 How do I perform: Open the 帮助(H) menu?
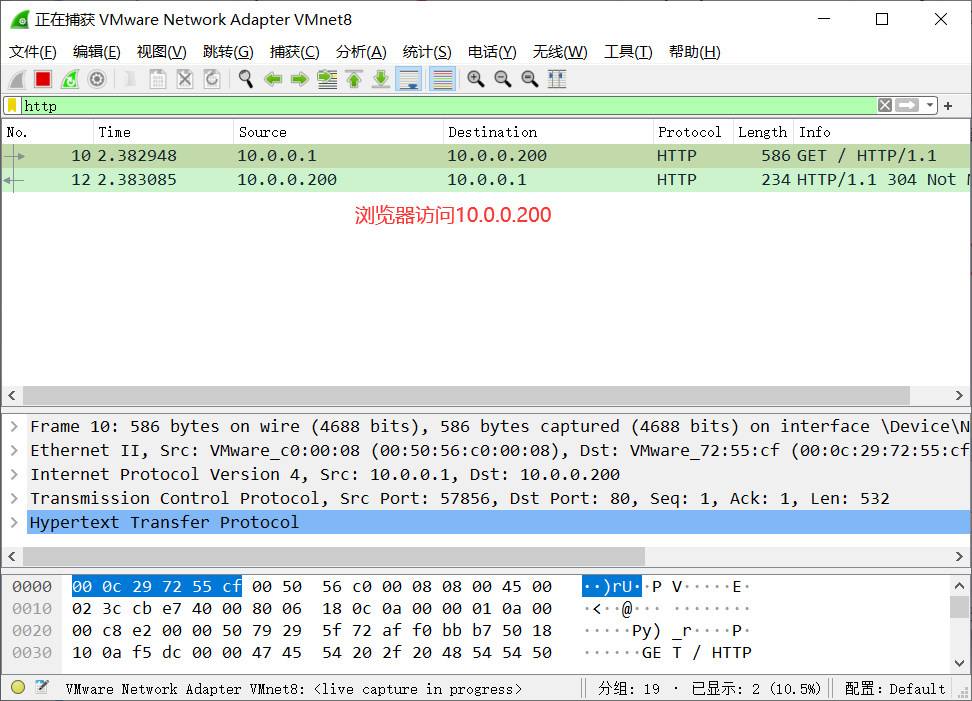[x=694, y=52]
